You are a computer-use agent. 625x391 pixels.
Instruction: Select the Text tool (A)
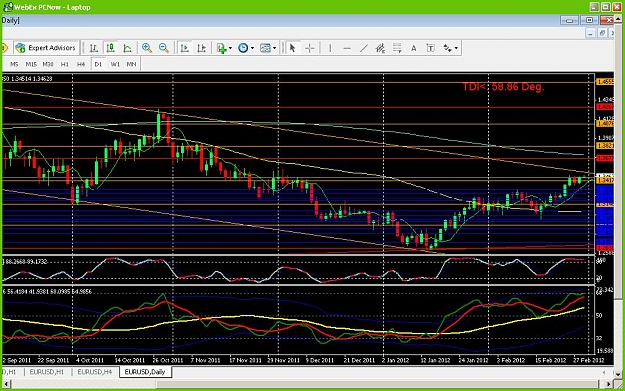click(x=414, y=48)
